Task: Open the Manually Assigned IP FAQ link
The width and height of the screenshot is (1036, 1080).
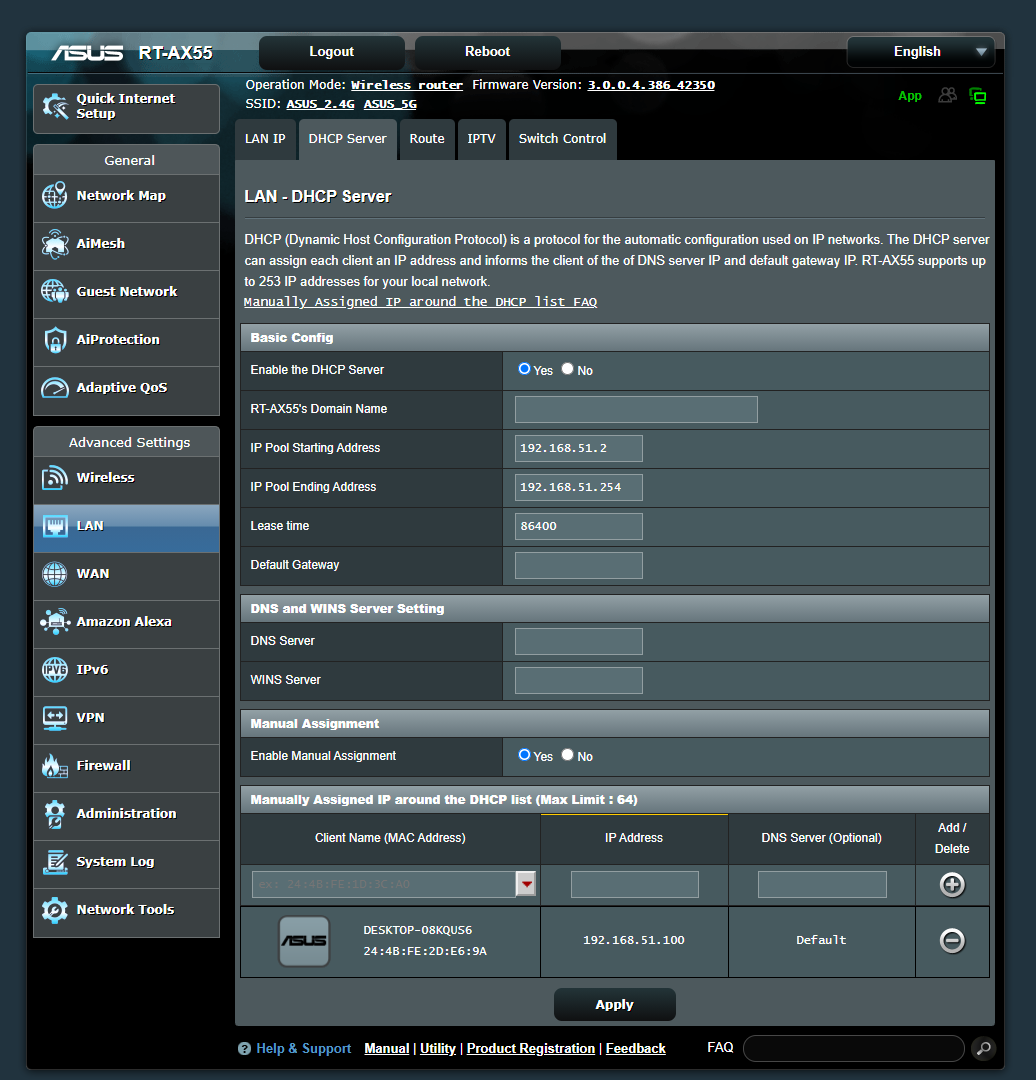Action: tap(420, 302)
